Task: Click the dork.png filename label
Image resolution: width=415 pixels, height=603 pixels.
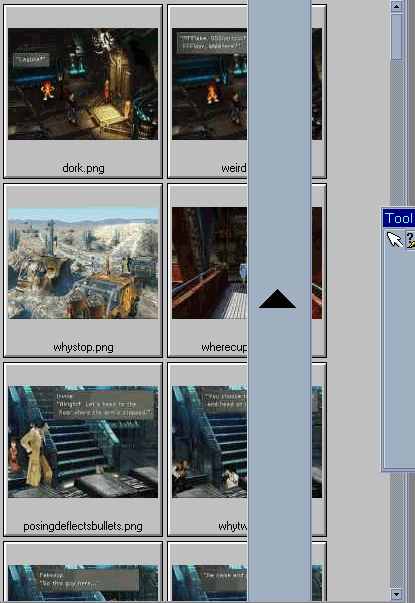Action: coord(83,168)
